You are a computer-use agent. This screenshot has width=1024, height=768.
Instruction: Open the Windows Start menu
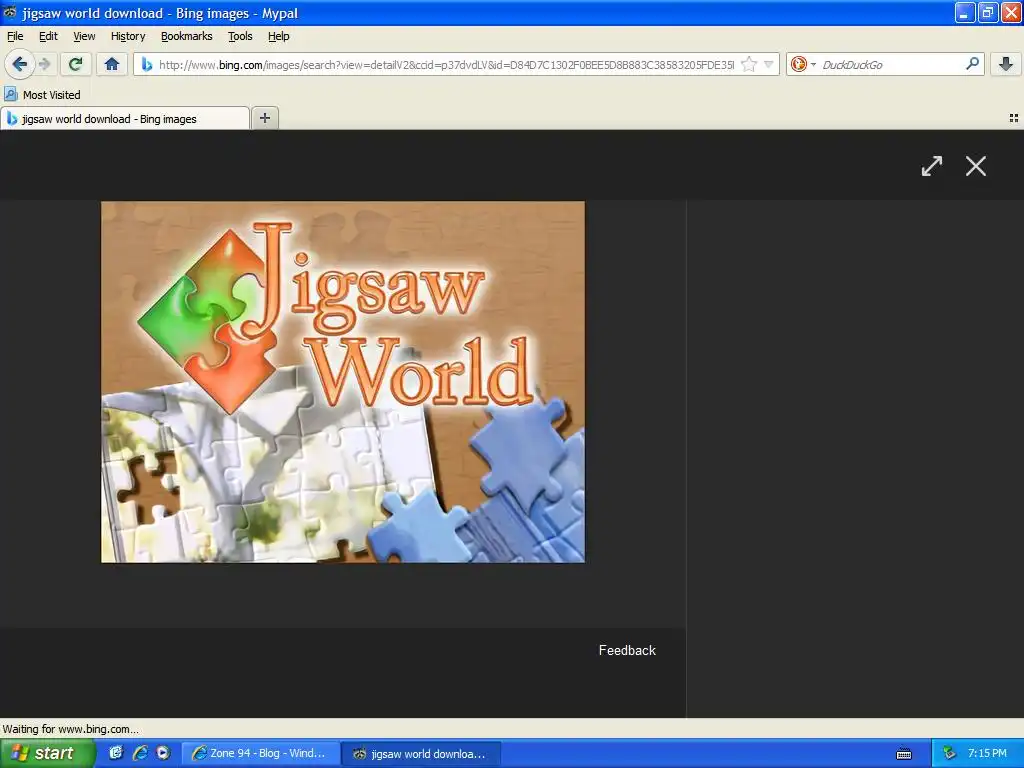tap(47, 753)
